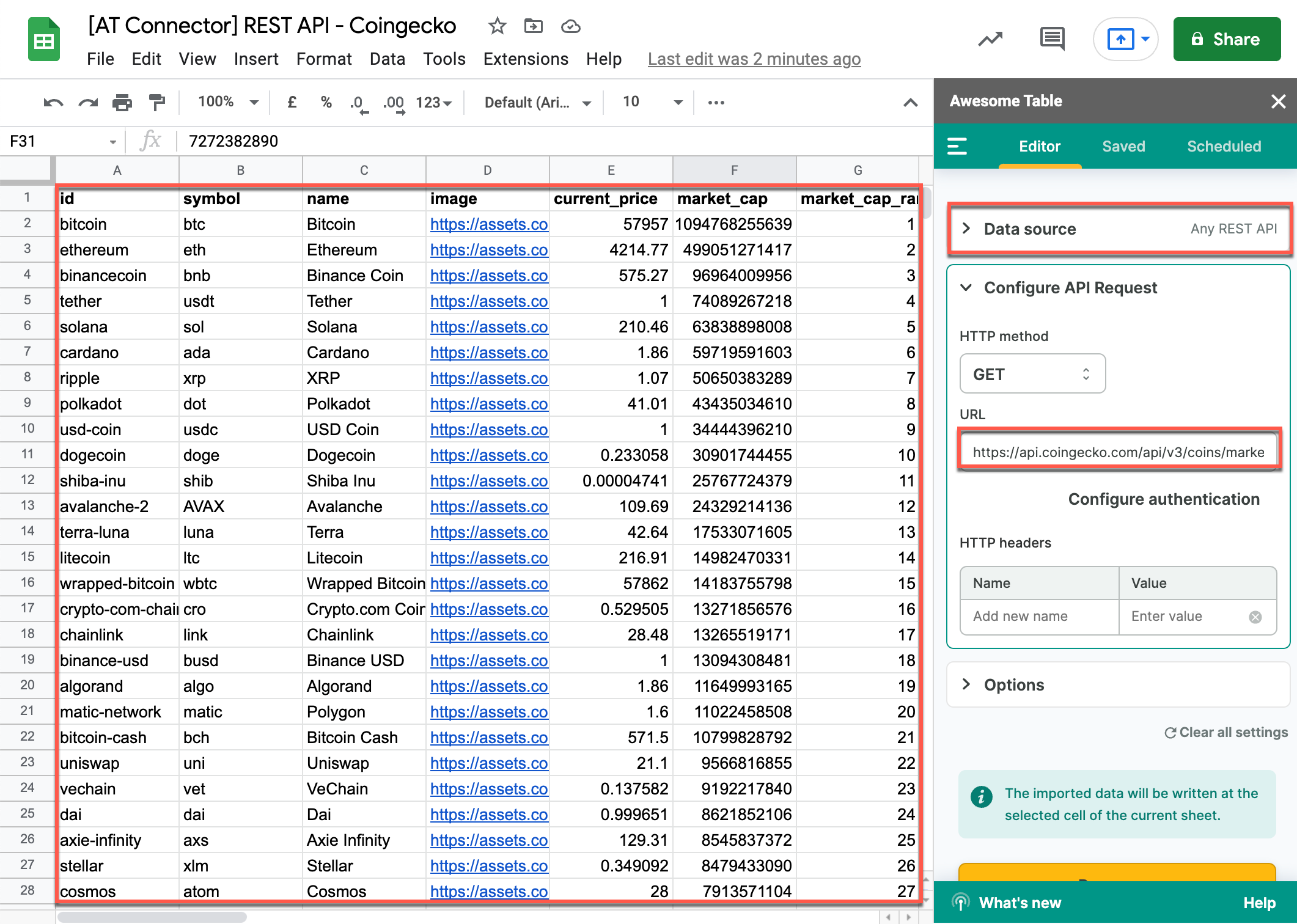1297x924 pixels.
Task: Open the 123 number format dropdown
Action: click(434, 103)
